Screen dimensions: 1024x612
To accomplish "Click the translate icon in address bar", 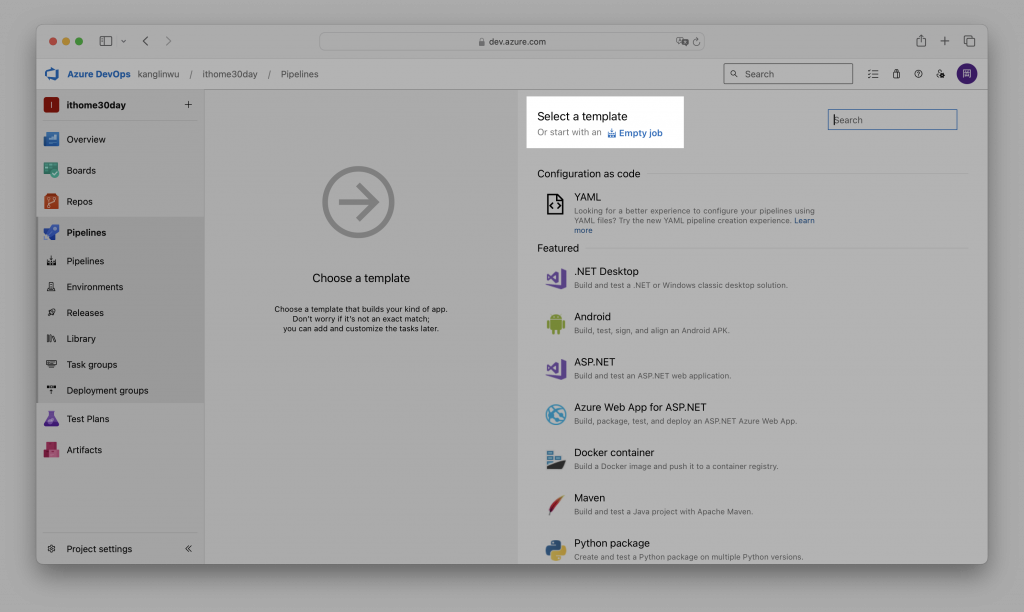I will [682, 41].
